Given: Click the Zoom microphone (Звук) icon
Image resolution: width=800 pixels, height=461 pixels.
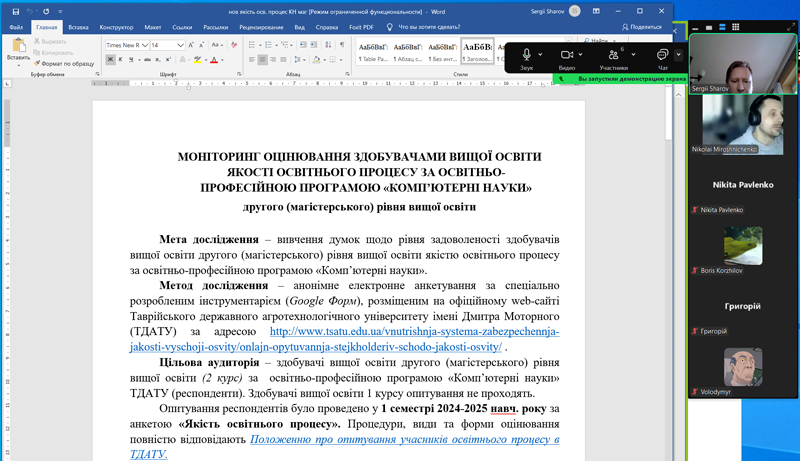Looking at the screenshot, I should tap(526, 54).
